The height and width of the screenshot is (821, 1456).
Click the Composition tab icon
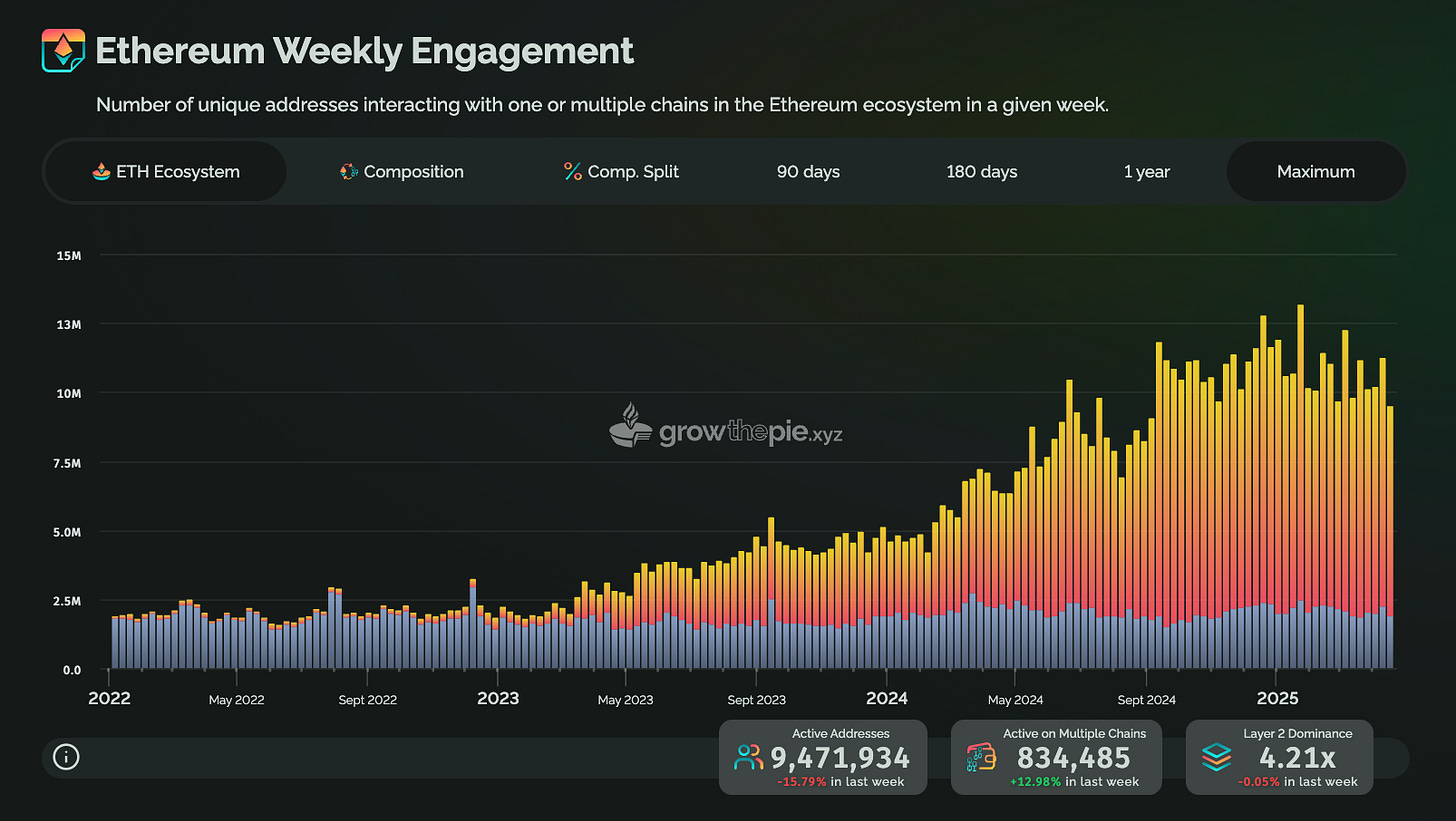click(349, 172)
